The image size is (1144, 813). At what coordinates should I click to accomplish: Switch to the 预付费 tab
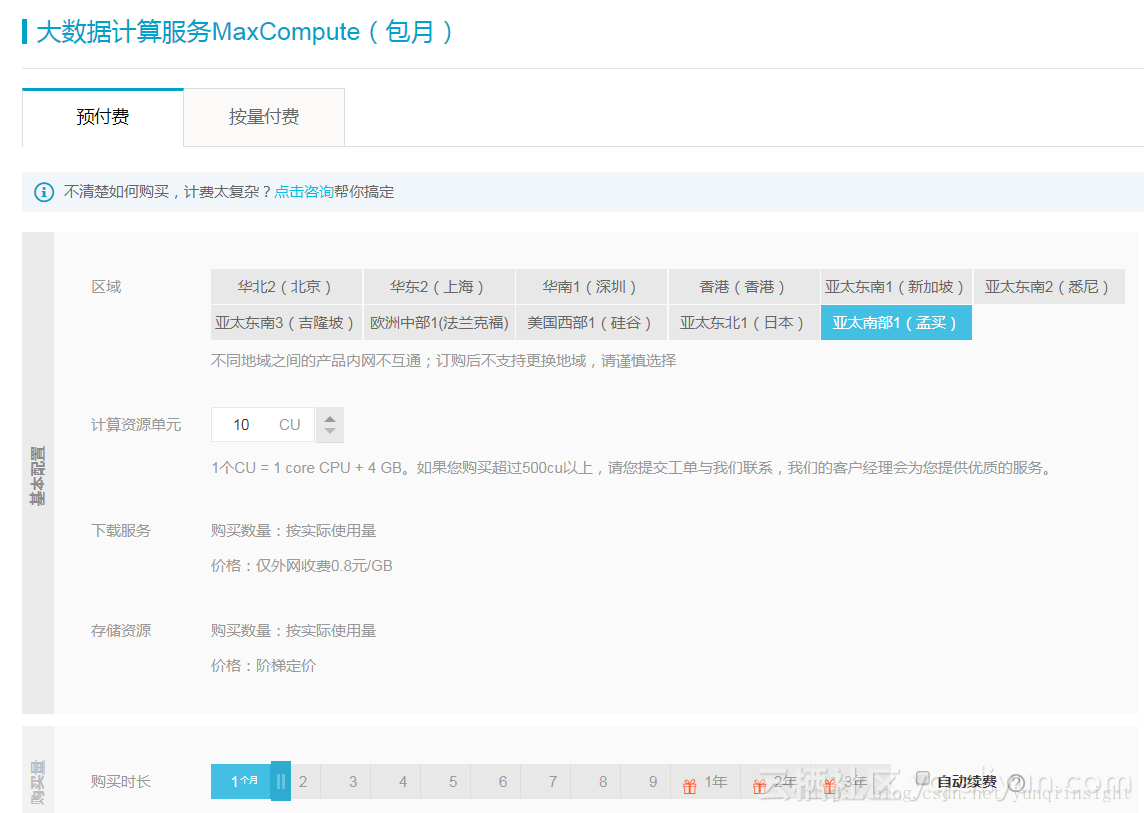point(102,117)
